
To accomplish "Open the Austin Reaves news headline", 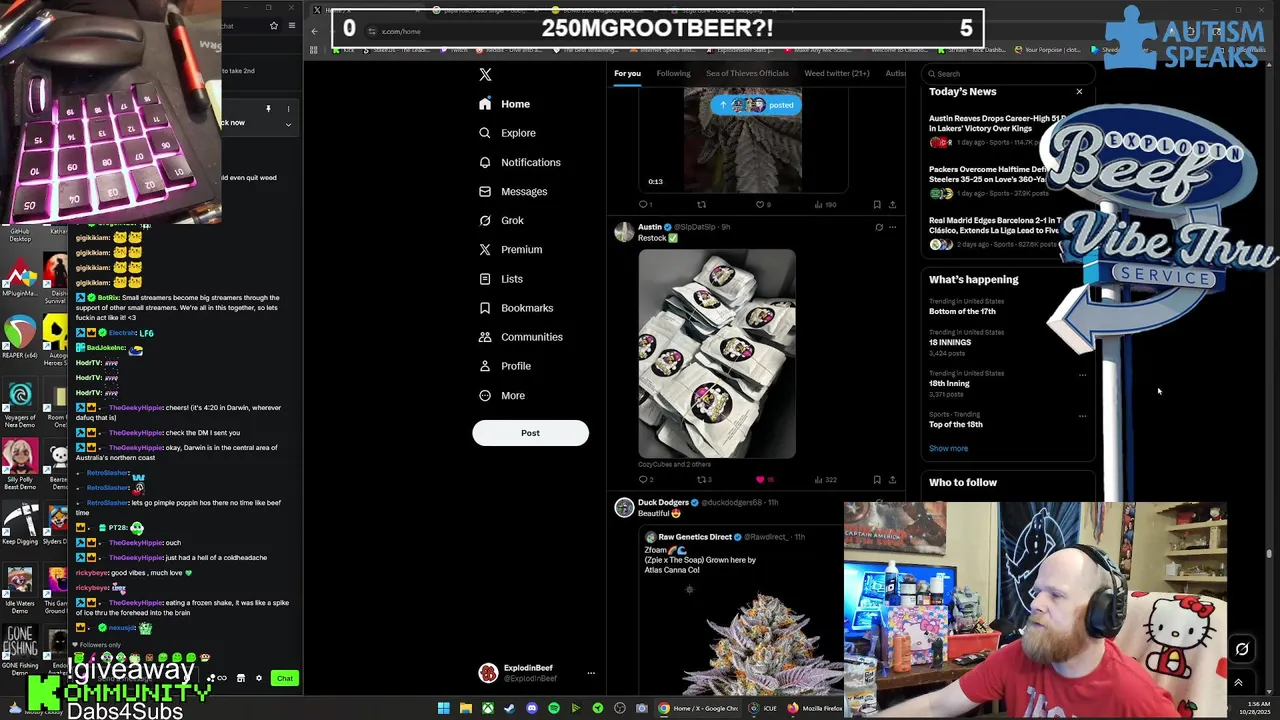I will 998,123.
